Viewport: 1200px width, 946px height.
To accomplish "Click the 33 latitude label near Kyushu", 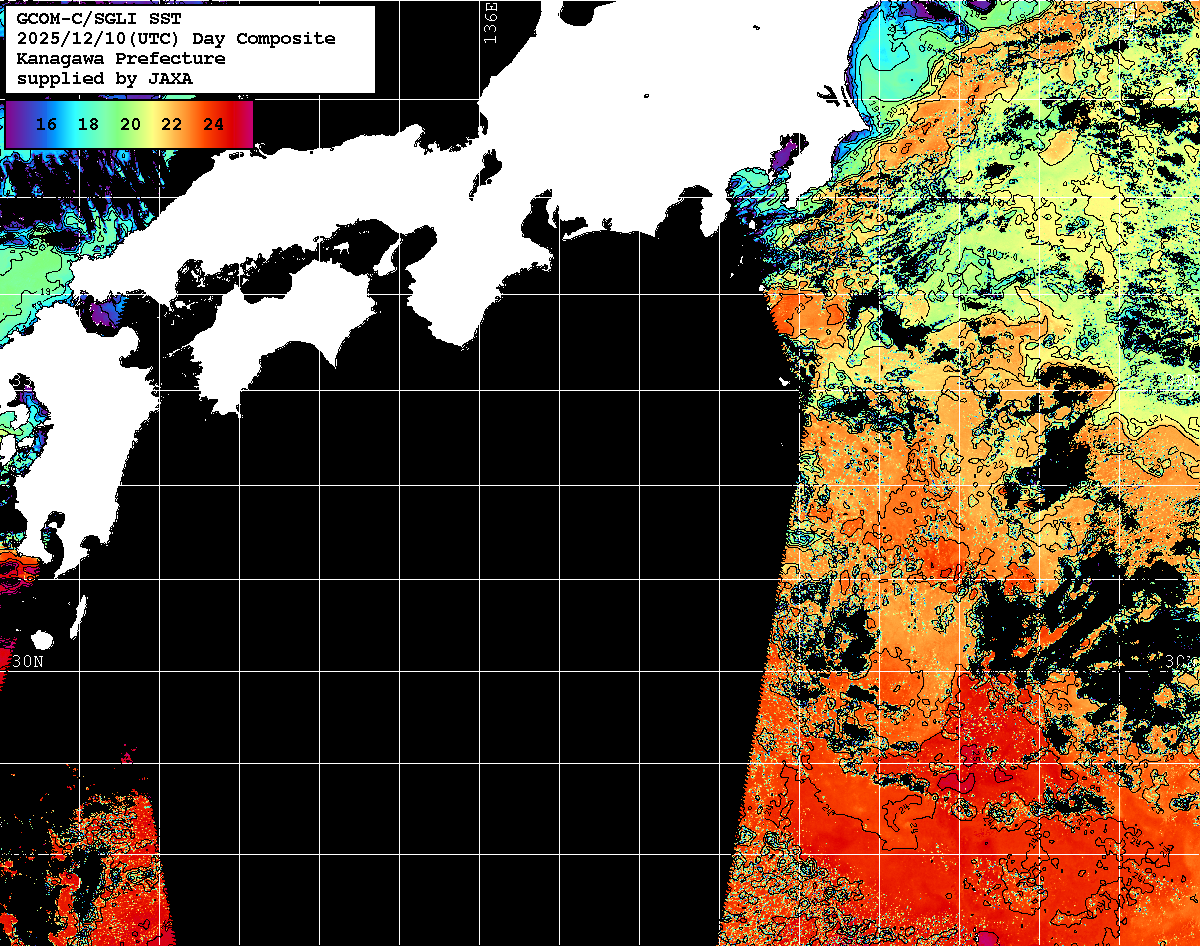I will 22,382.
